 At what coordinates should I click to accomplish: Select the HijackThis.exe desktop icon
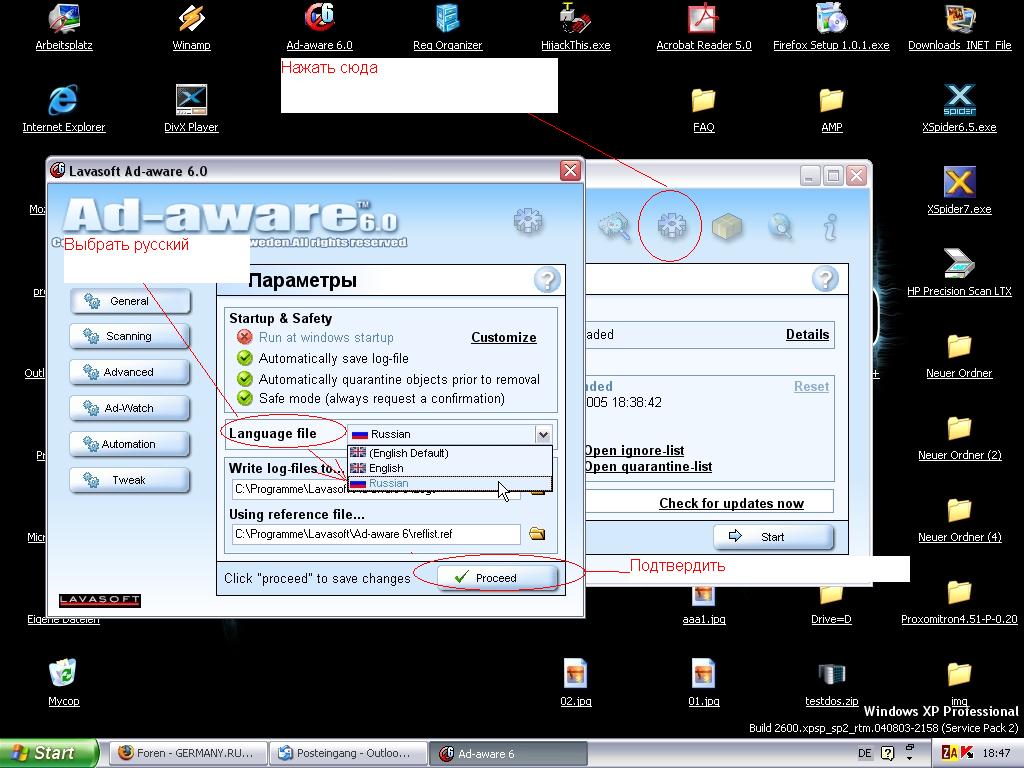[x=575, y=27]
